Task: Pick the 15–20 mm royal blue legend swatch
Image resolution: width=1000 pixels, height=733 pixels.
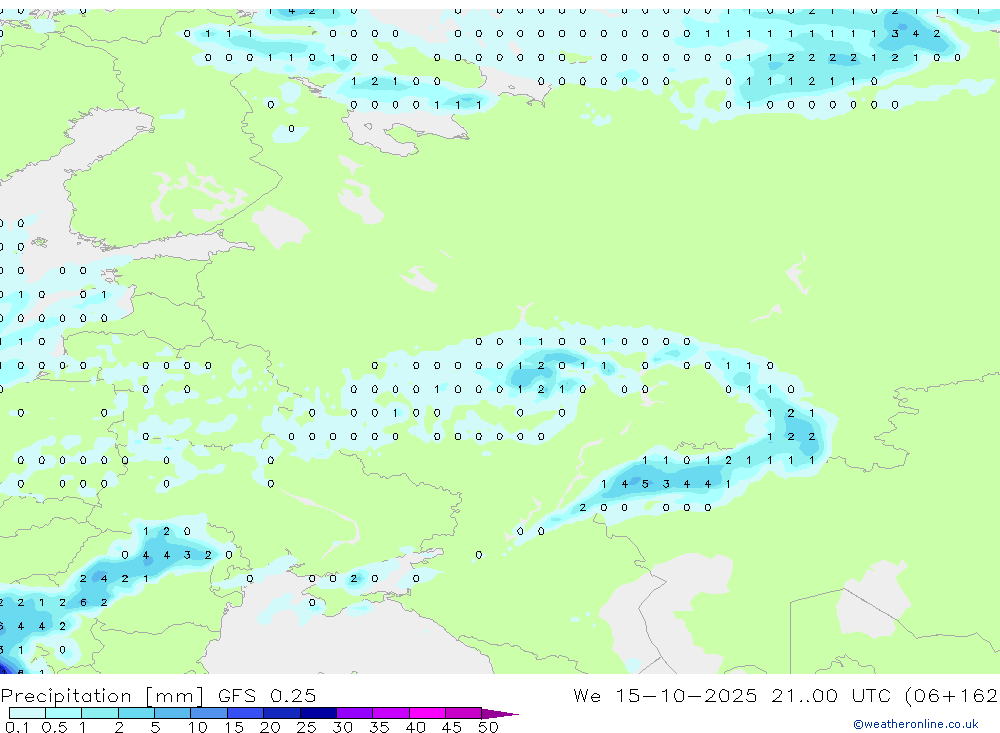Action: [x=245, y=713]
